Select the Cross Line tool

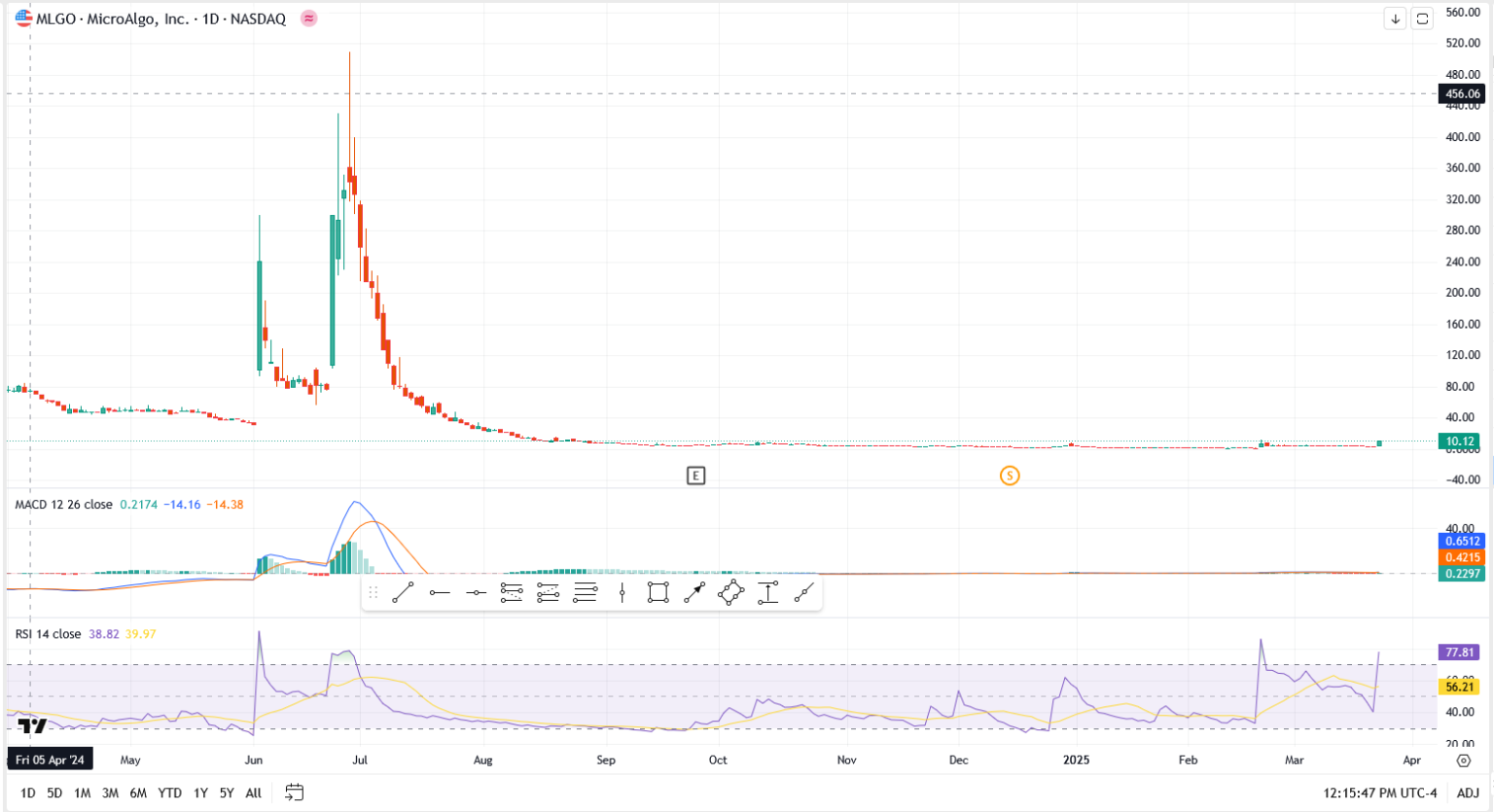(622, 590)
